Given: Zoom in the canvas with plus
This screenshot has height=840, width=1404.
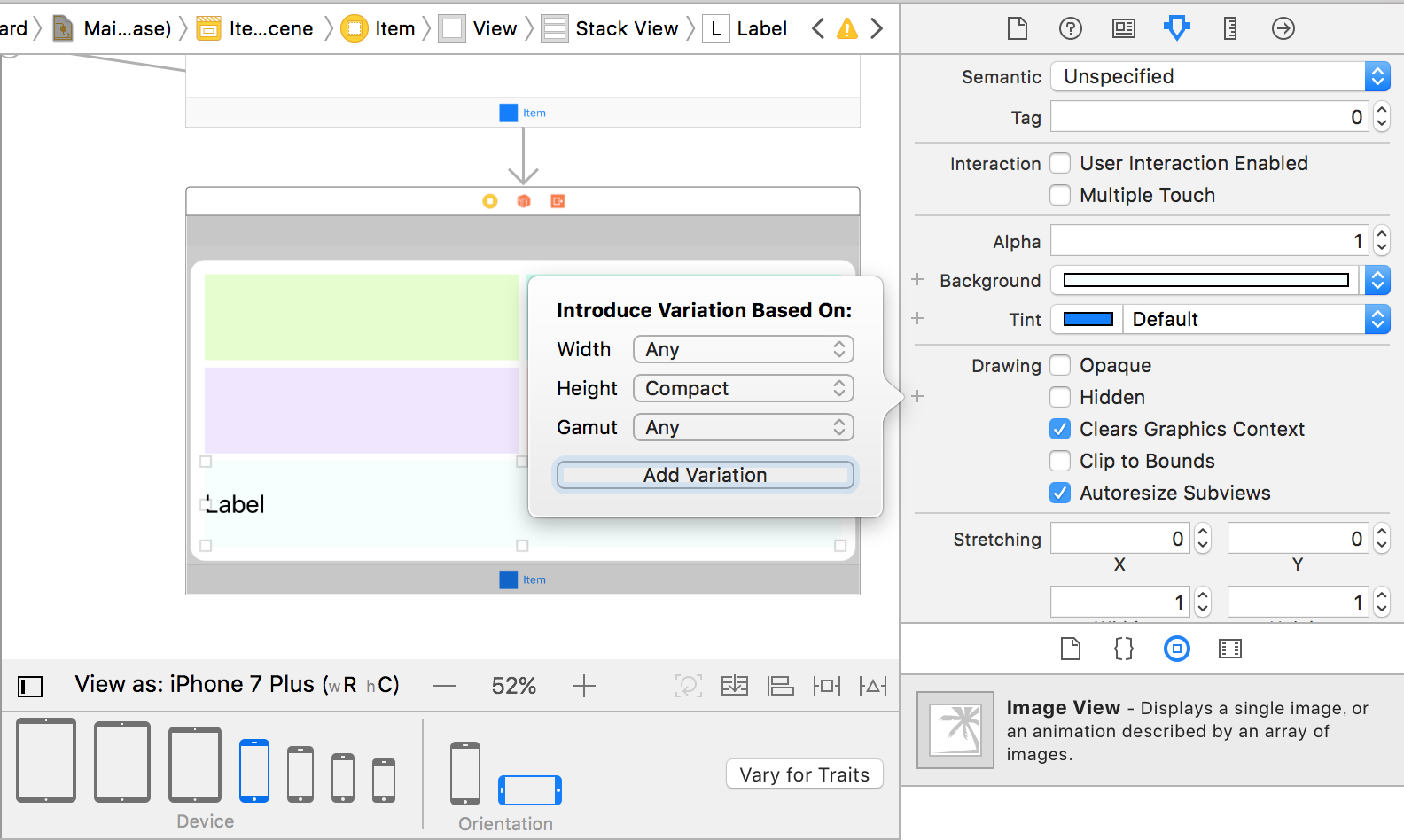Looking at the screenshot, I should (584, 686).
